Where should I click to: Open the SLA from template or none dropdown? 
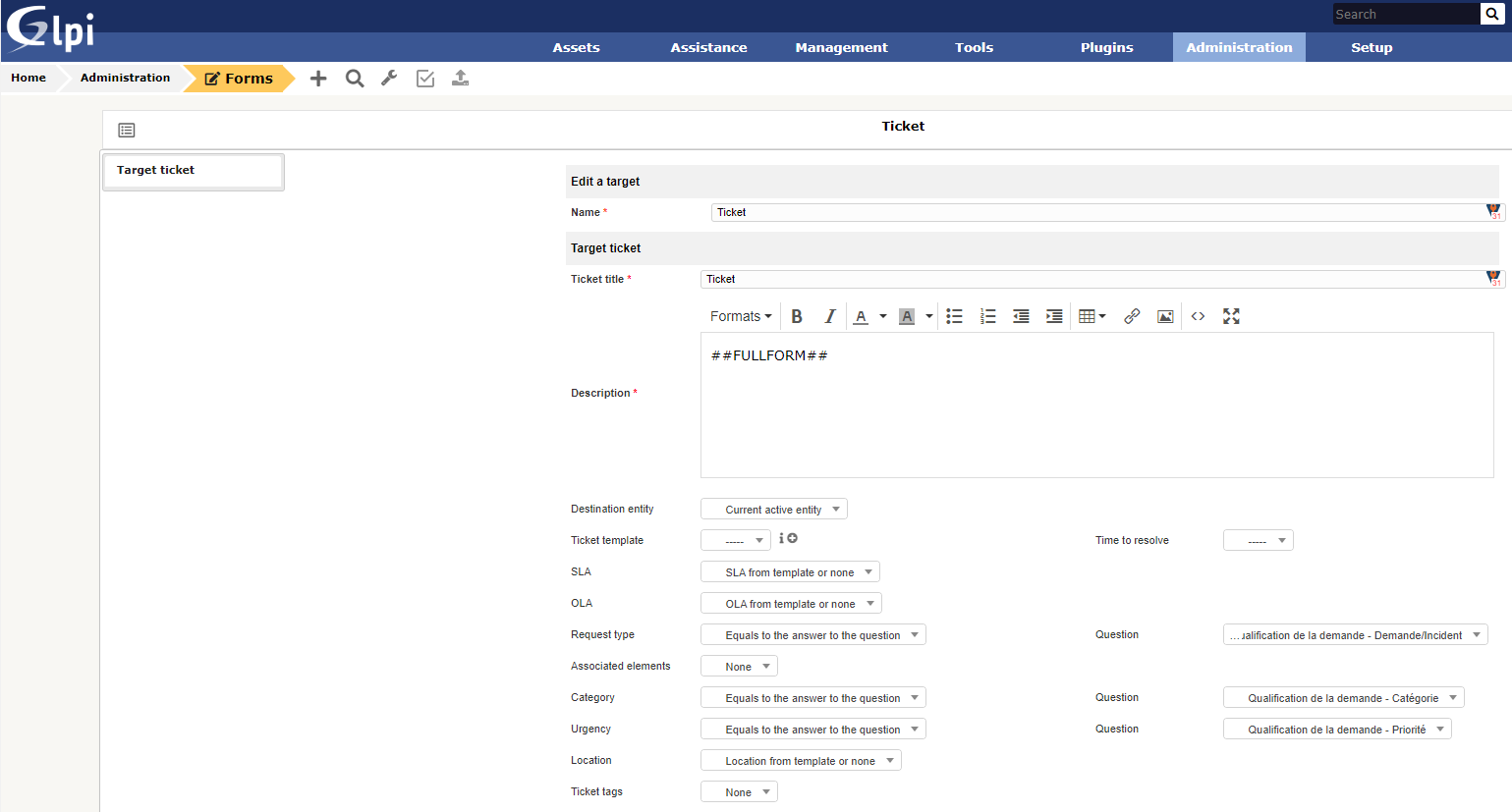[790, 571]
